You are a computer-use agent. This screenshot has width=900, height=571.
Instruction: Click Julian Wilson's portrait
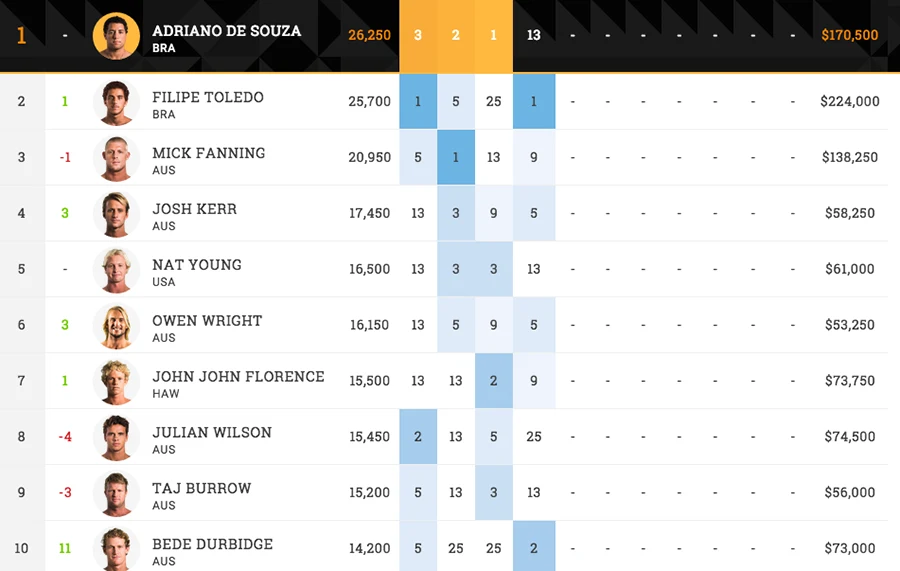point(116,437)
